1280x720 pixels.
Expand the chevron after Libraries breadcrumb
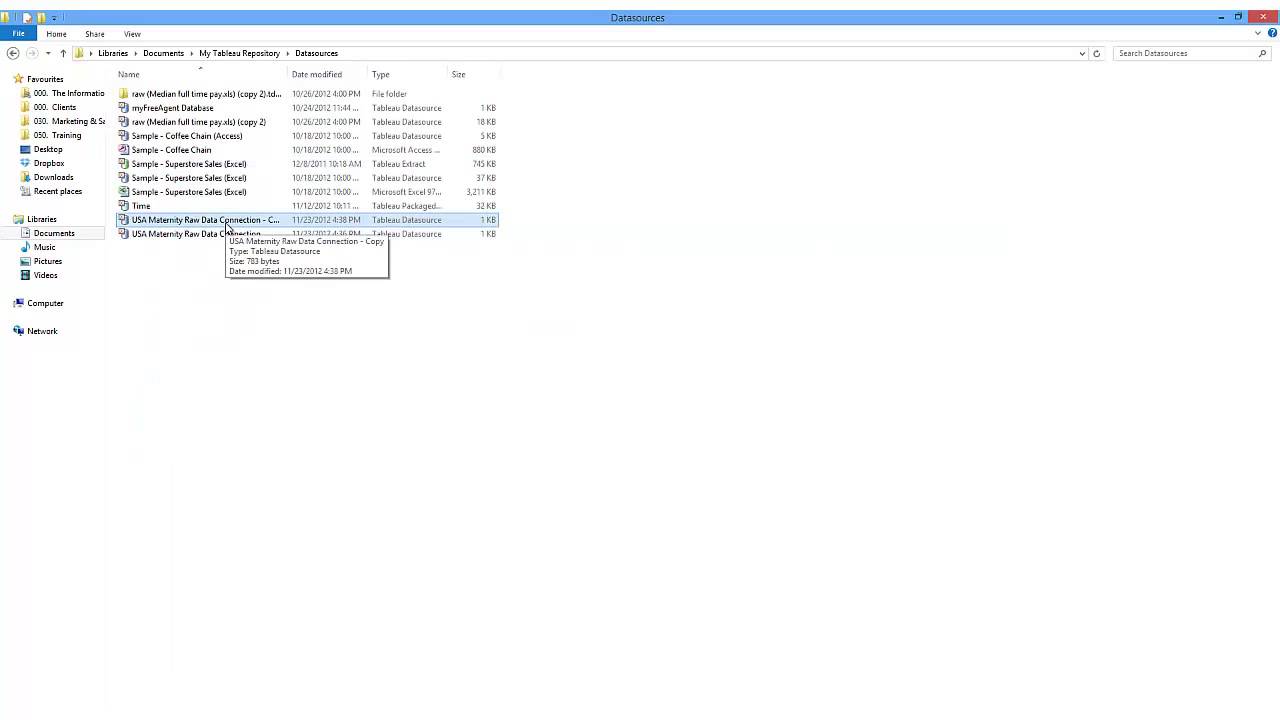[135, 53]
